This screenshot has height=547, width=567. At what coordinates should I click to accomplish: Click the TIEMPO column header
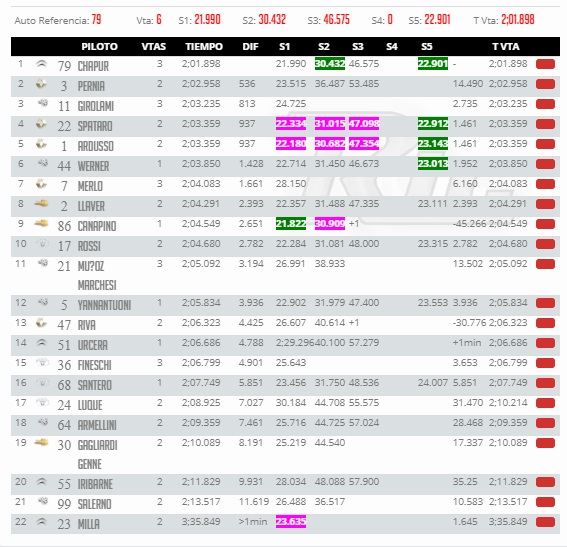click(x=204, y=47)
